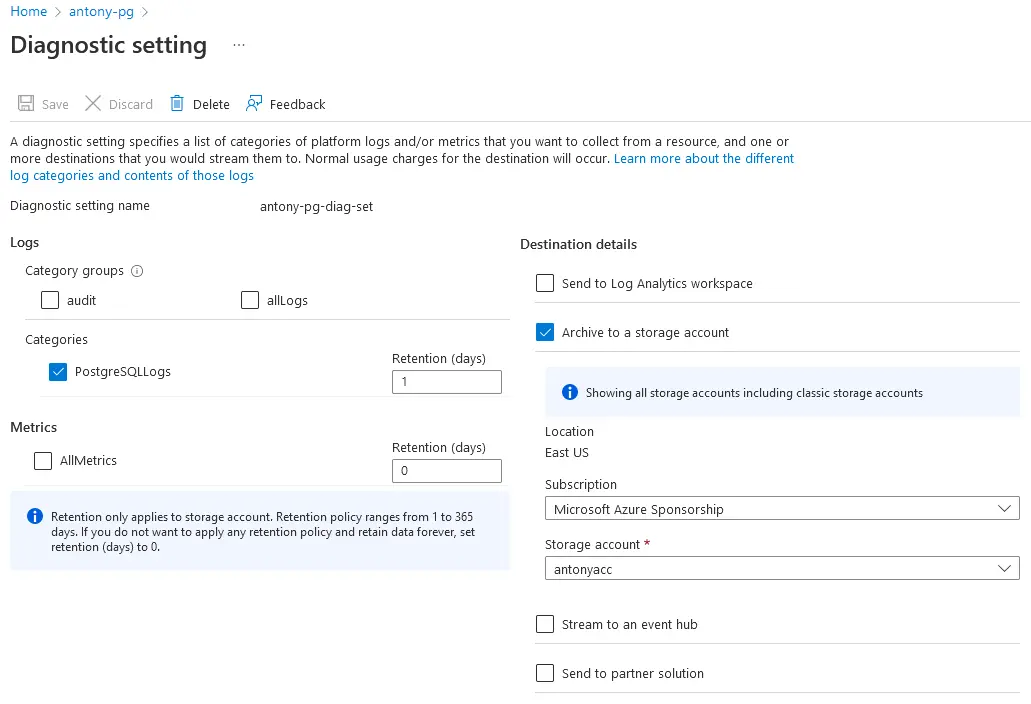The image size is (1031, 704).
Task: Click the Delete button label
Action: click(211, 105)
